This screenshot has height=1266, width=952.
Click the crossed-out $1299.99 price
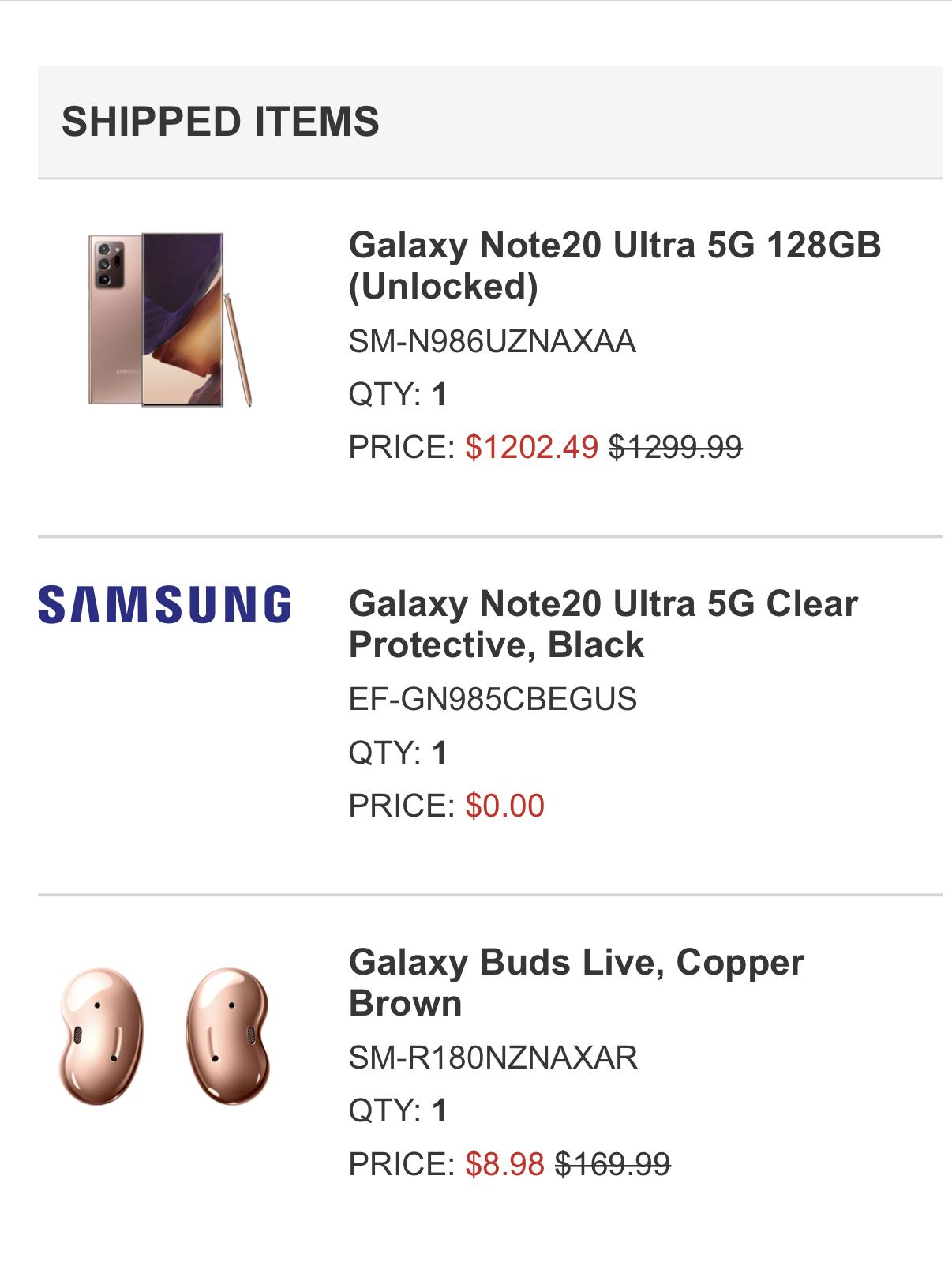point(675,447)
